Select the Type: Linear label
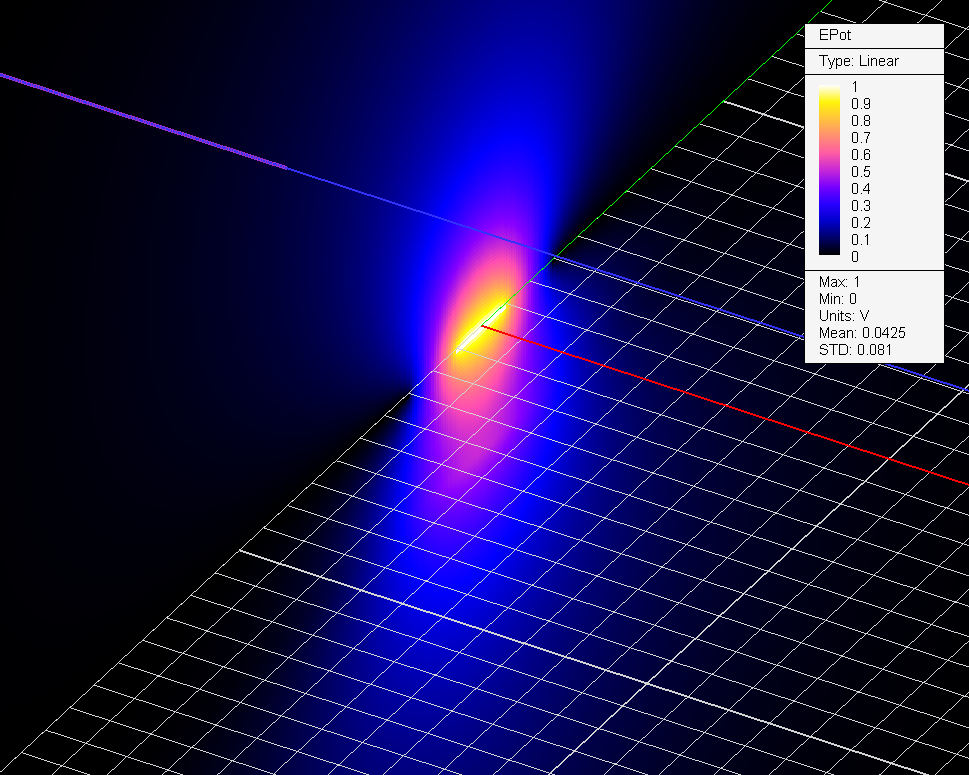 [858, 61]
